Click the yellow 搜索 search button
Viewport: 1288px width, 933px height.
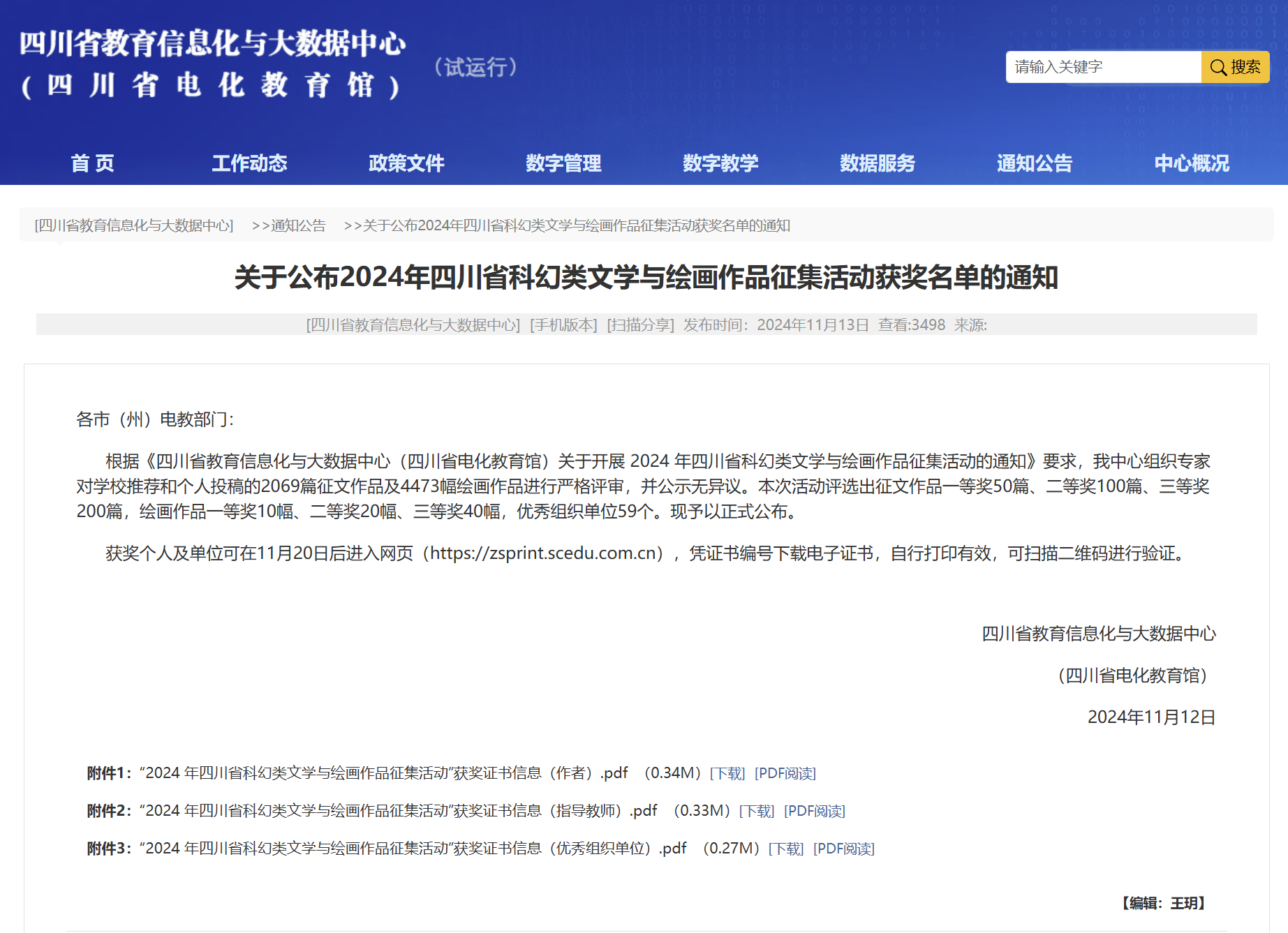1235,67
